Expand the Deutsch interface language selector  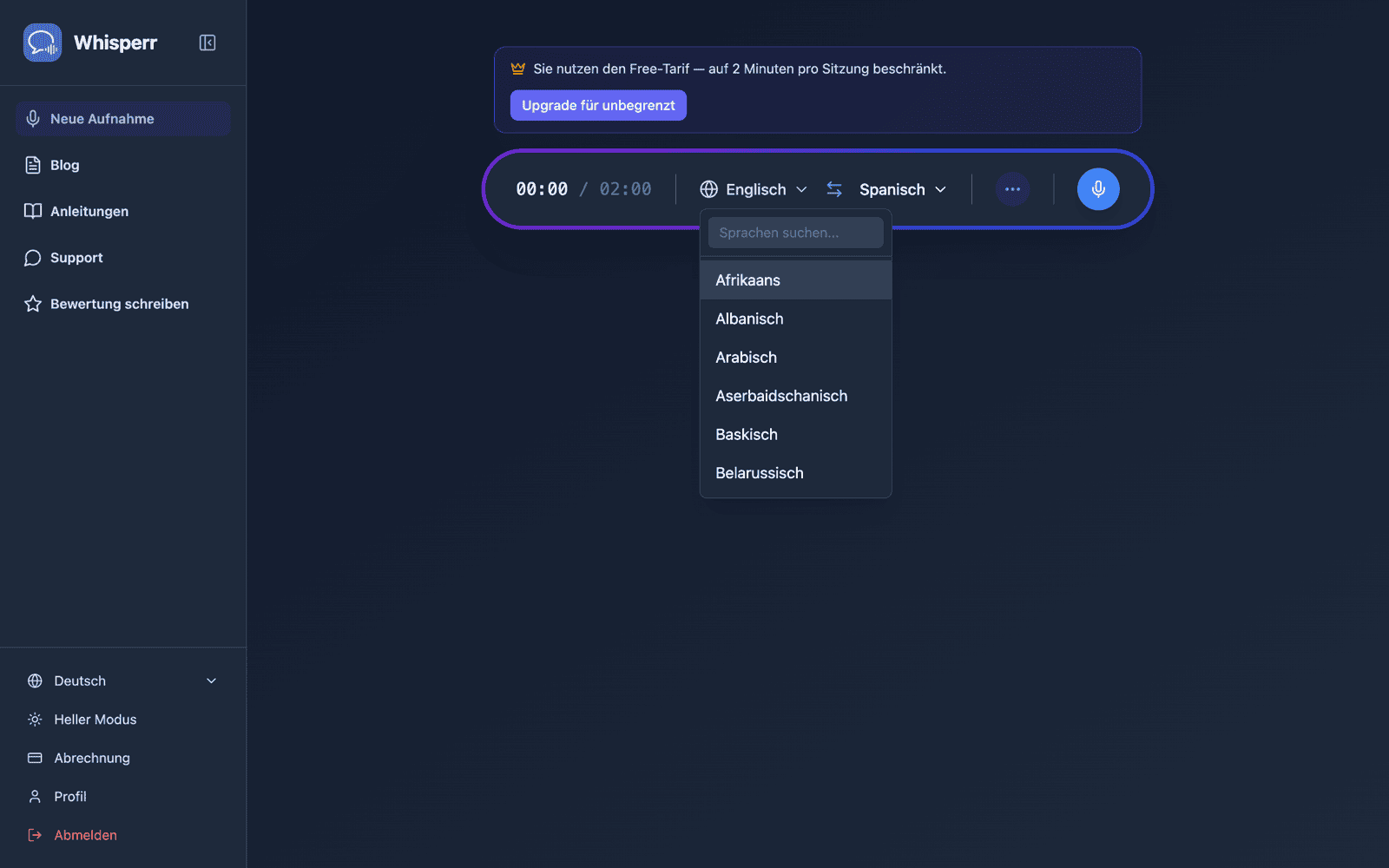pos(122,681)
